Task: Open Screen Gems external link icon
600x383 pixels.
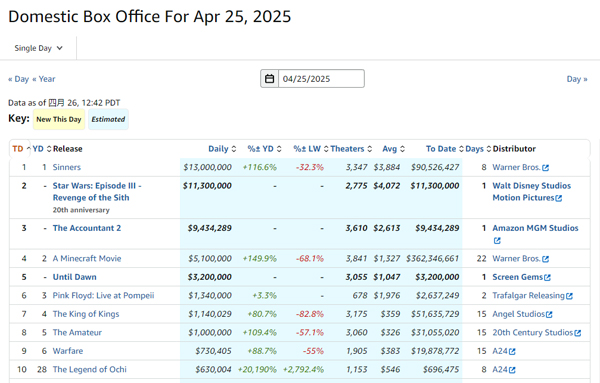Action: click(548, 277)
